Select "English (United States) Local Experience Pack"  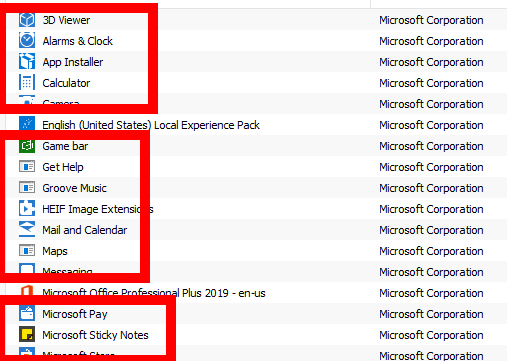(151, 125)
